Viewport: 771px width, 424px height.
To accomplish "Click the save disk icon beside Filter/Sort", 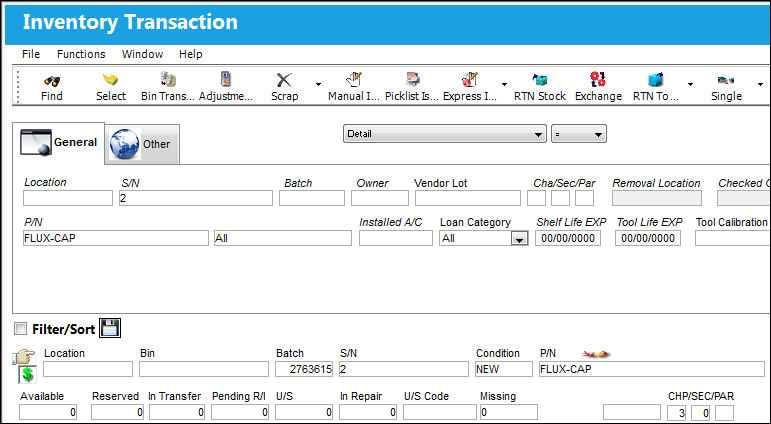I will coord(110,328).
